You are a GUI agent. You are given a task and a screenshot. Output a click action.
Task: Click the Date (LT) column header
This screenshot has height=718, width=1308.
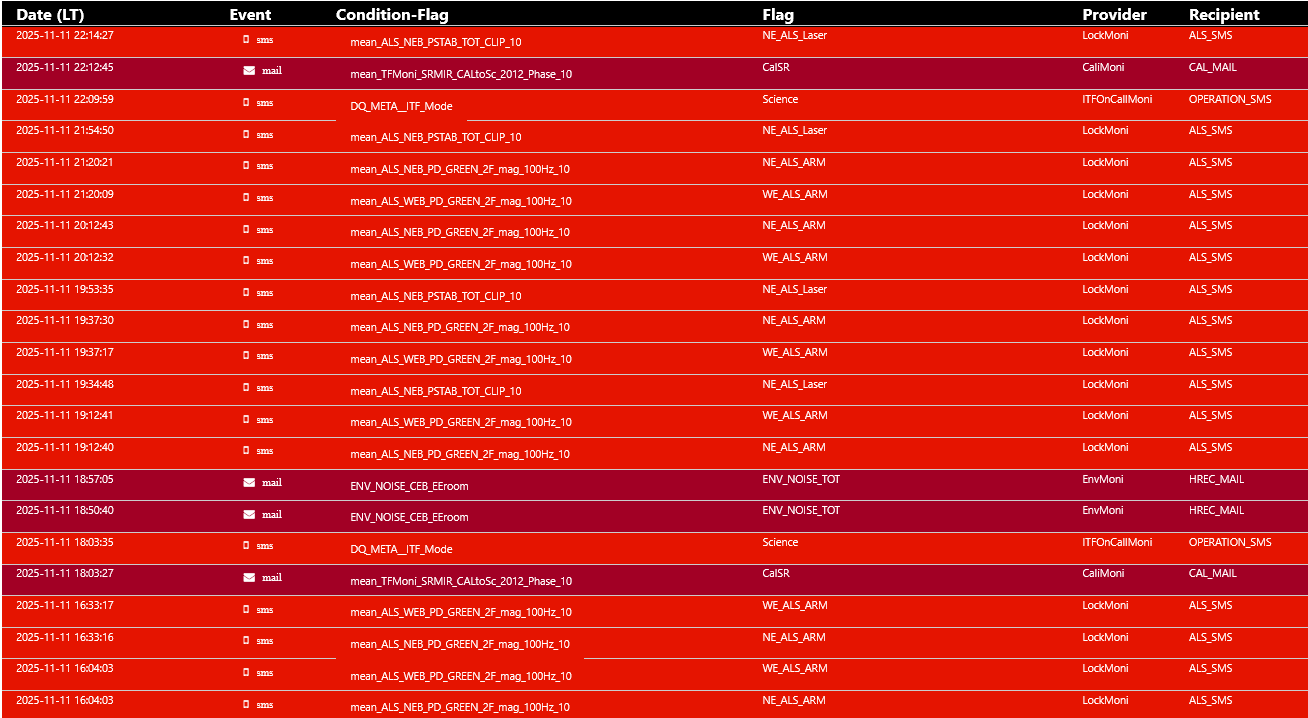pos(50,15)
